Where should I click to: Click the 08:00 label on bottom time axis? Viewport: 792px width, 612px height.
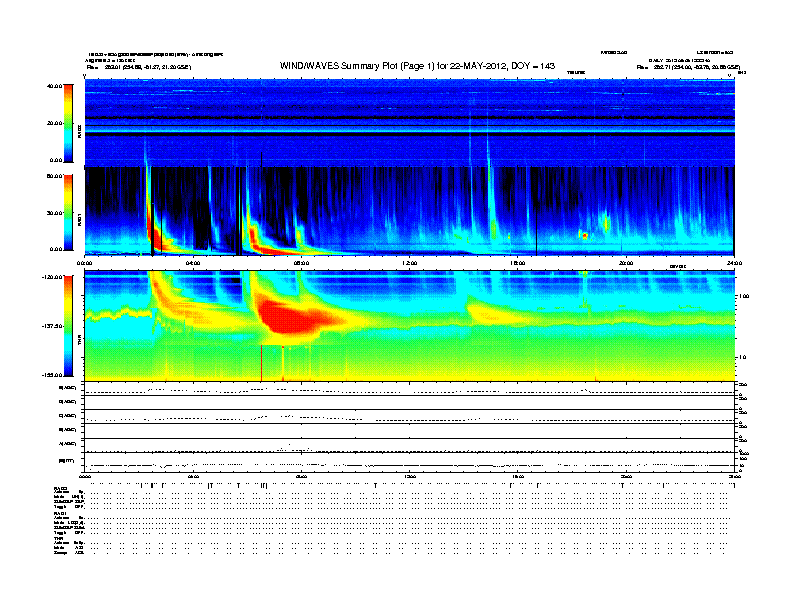tap(301, 476)
